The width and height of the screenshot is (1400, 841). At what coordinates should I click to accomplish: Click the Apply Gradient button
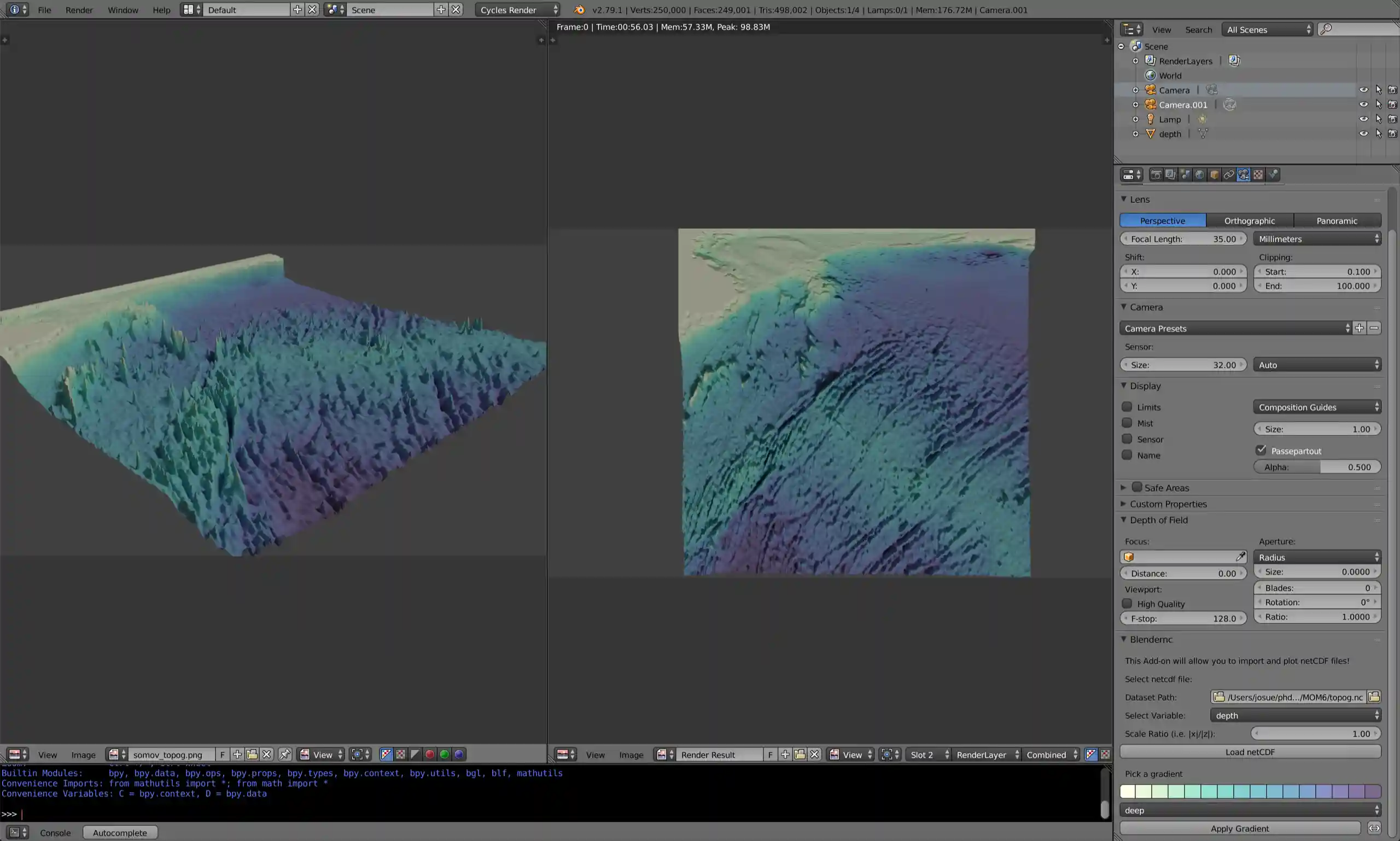1240,828
